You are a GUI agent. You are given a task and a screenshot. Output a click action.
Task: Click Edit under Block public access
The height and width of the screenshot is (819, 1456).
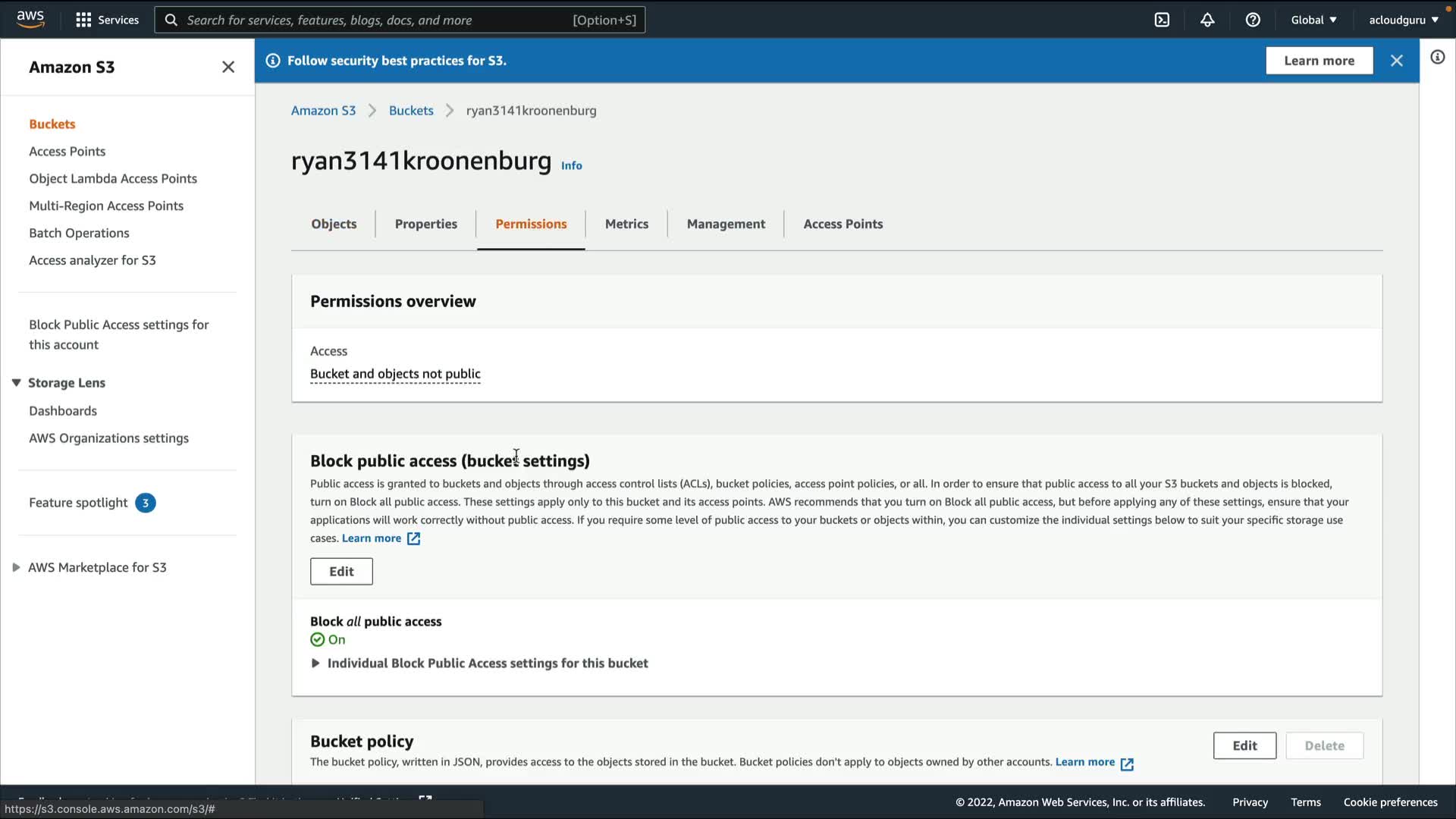click(x=341, y=572)
